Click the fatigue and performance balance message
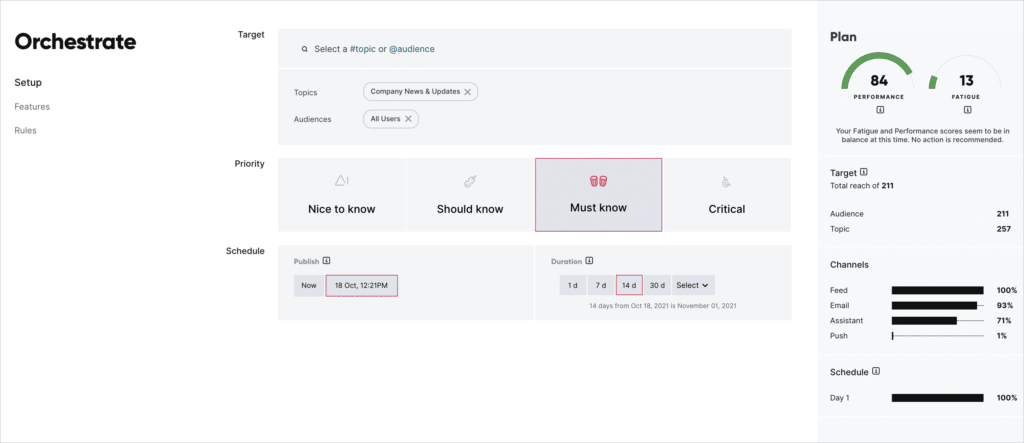The image size is (1024, 443). point(922,136)
